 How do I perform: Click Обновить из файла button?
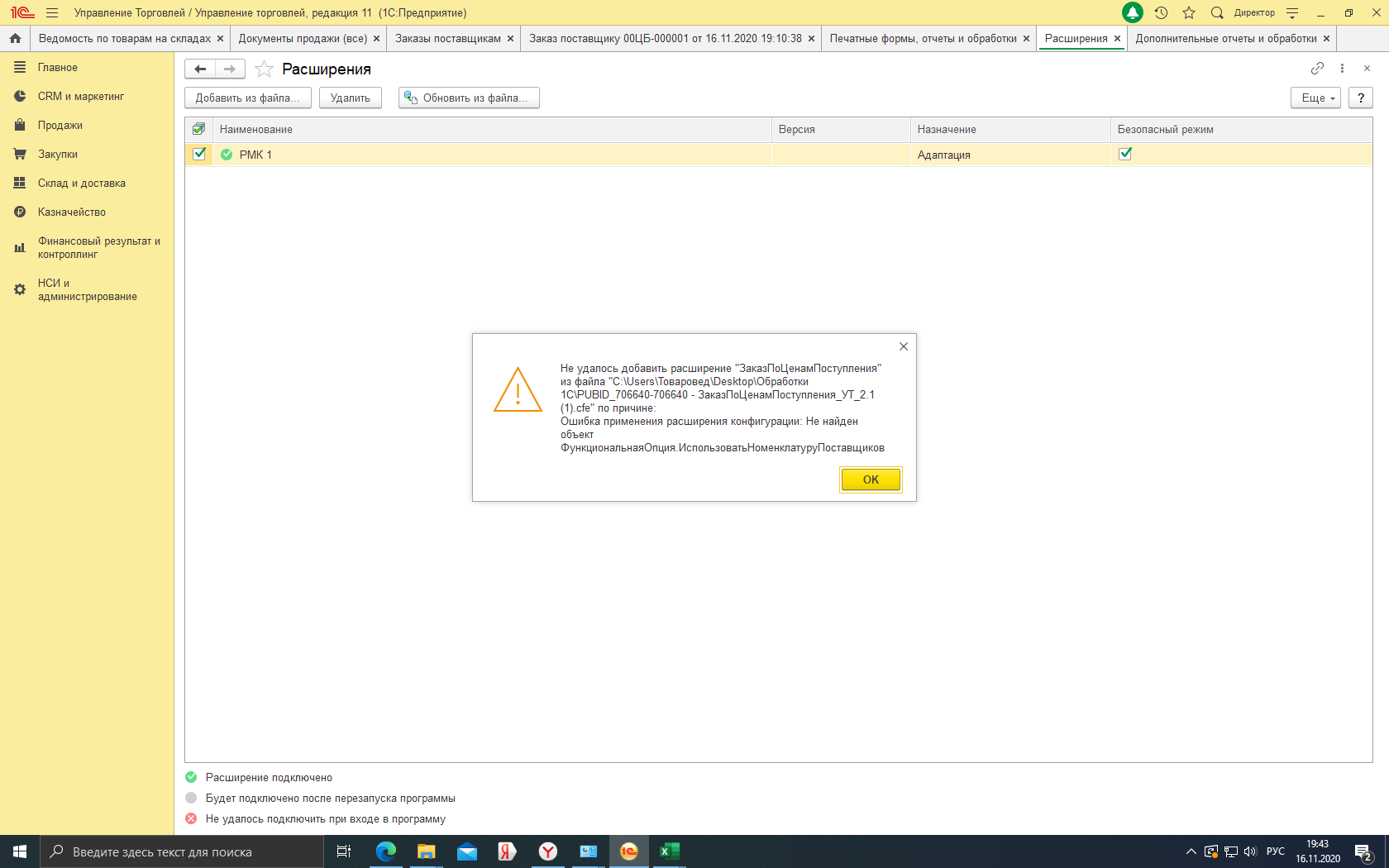tap(469, 98)
